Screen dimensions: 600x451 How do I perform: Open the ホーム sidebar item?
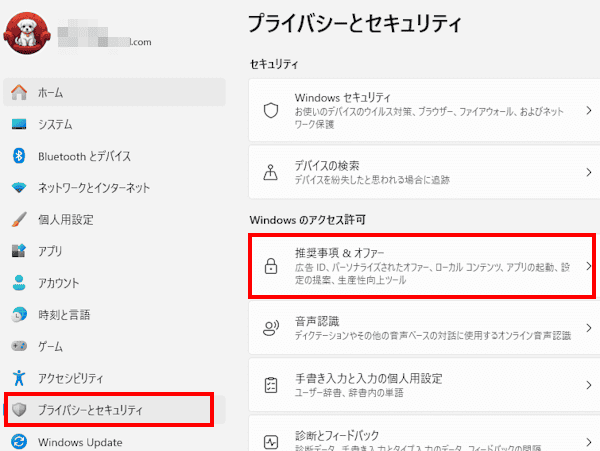pyautogui.click(x=114, y=92)
